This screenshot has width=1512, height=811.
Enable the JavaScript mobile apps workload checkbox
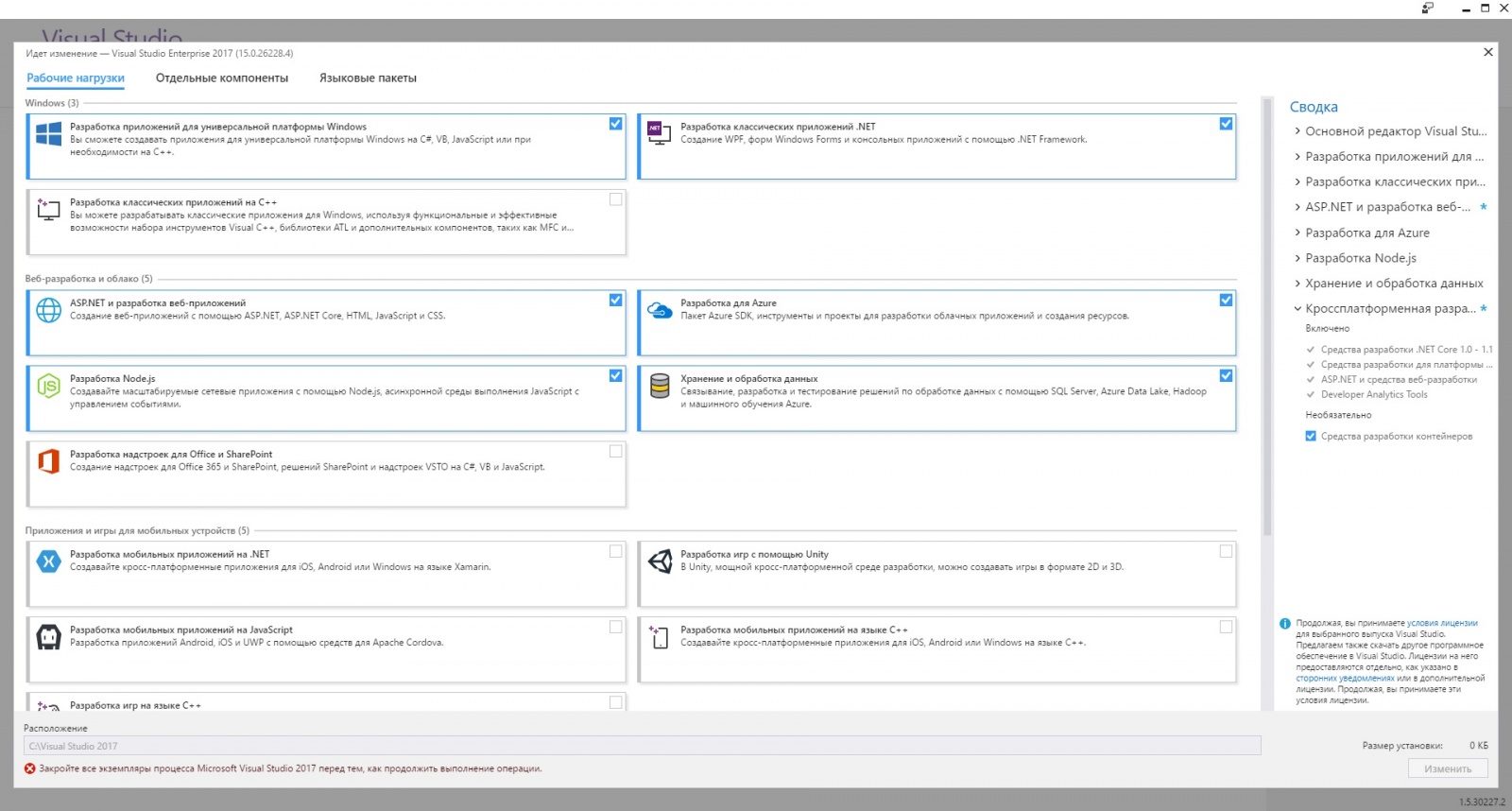[616, 627]
